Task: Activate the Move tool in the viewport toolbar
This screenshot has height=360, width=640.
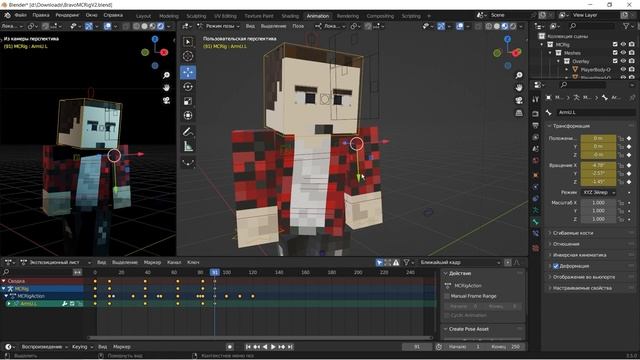Action: pos(188,72)
